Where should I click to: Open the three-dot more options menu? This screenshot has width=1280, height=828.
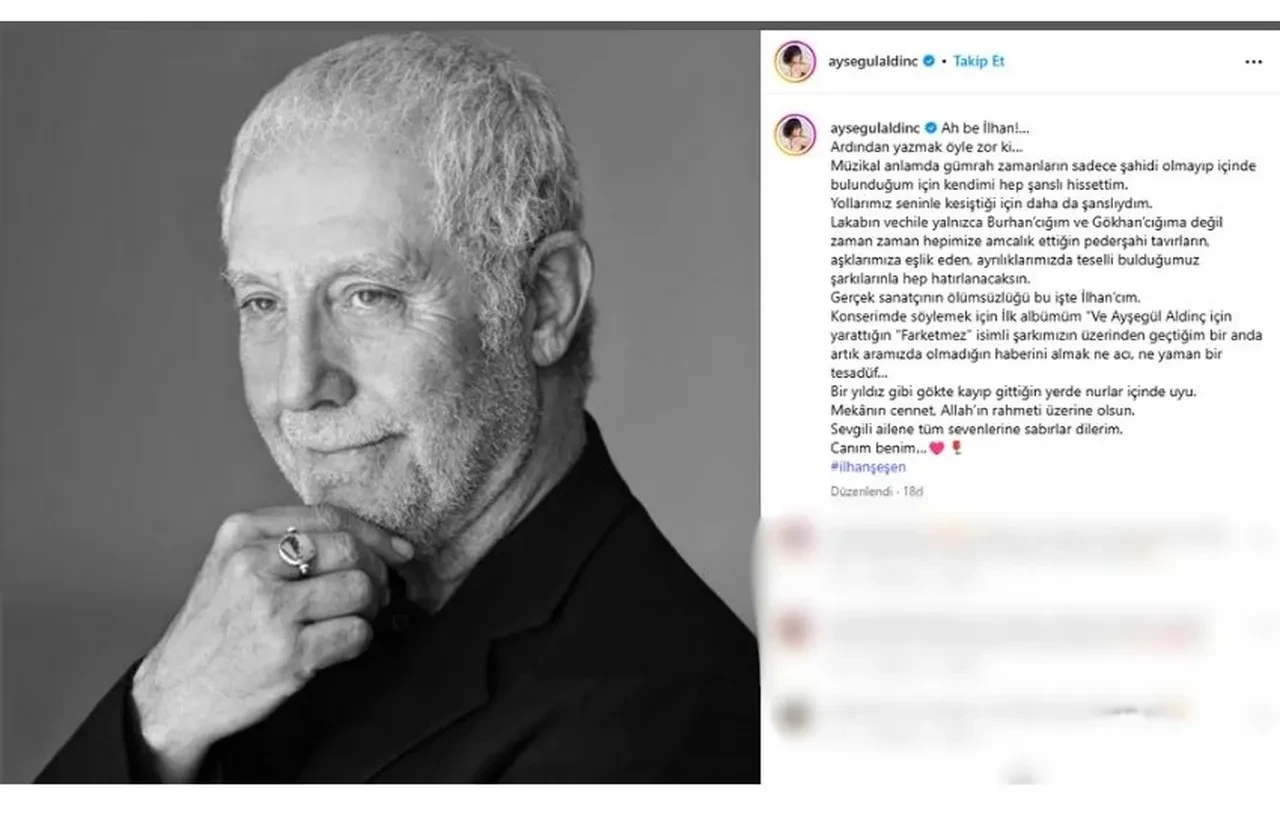click(1253, 62)
